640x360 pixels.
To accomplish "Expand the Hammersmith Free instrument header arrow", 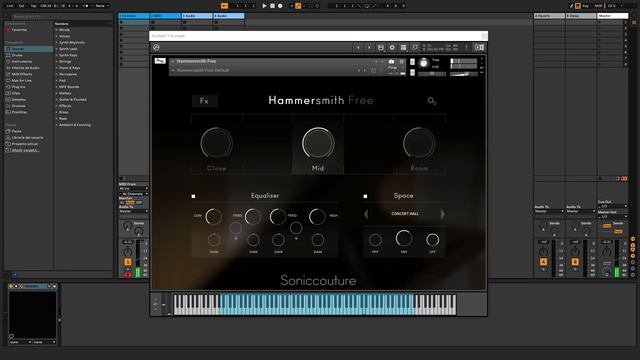I will point(173,61).
